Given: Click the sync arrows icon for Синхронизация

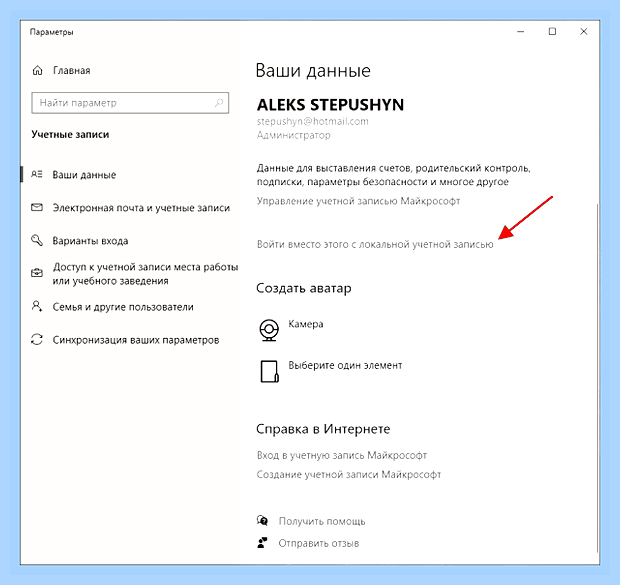Looking at the screenshot, I should [x=37, y=339].
